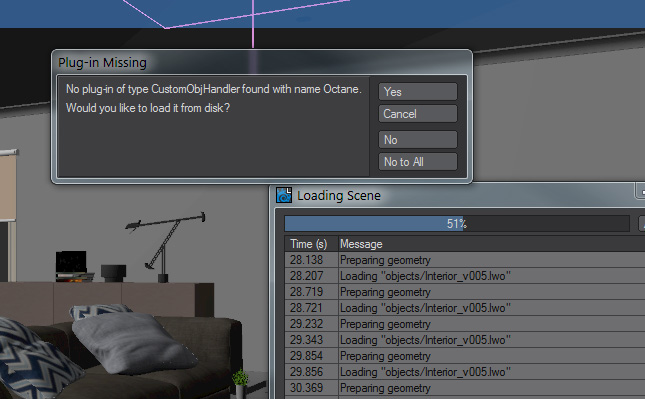Image resolution: width=645 pixels, height=399 pixels.
Task: Select the log entry at 28.207 seconds
Action: [465, 276]
